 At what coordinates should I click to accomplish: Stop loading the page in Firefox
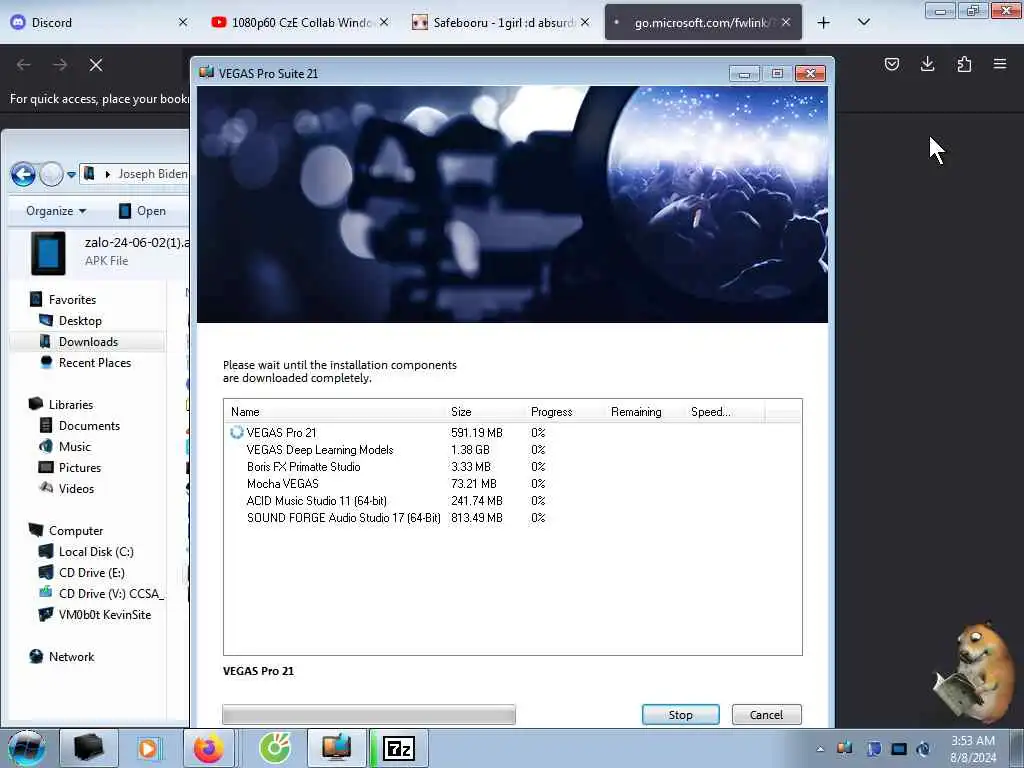point(96,65)
